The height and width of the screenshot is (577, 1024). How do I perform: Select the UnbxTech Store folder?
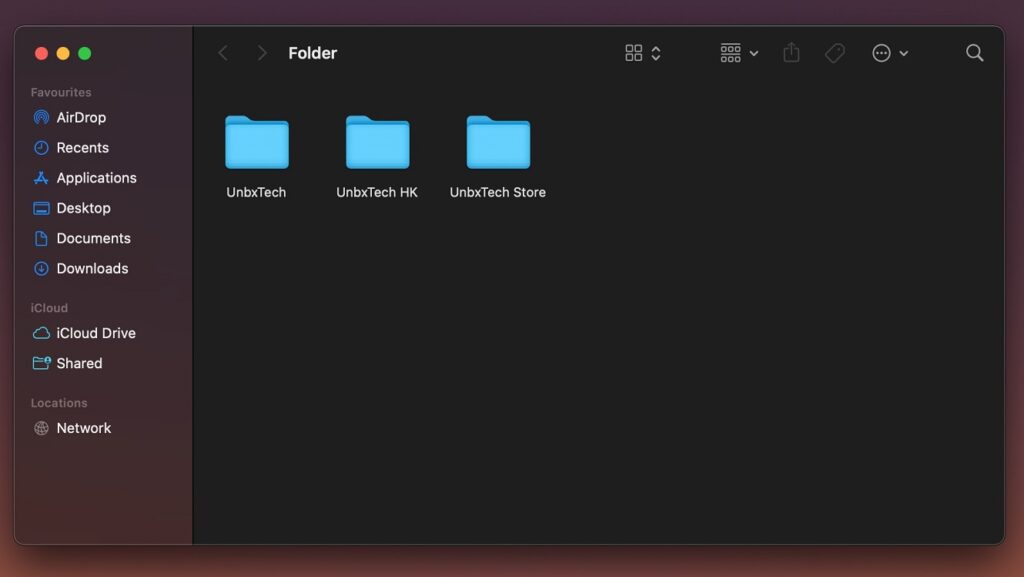[x=497, y=141]
